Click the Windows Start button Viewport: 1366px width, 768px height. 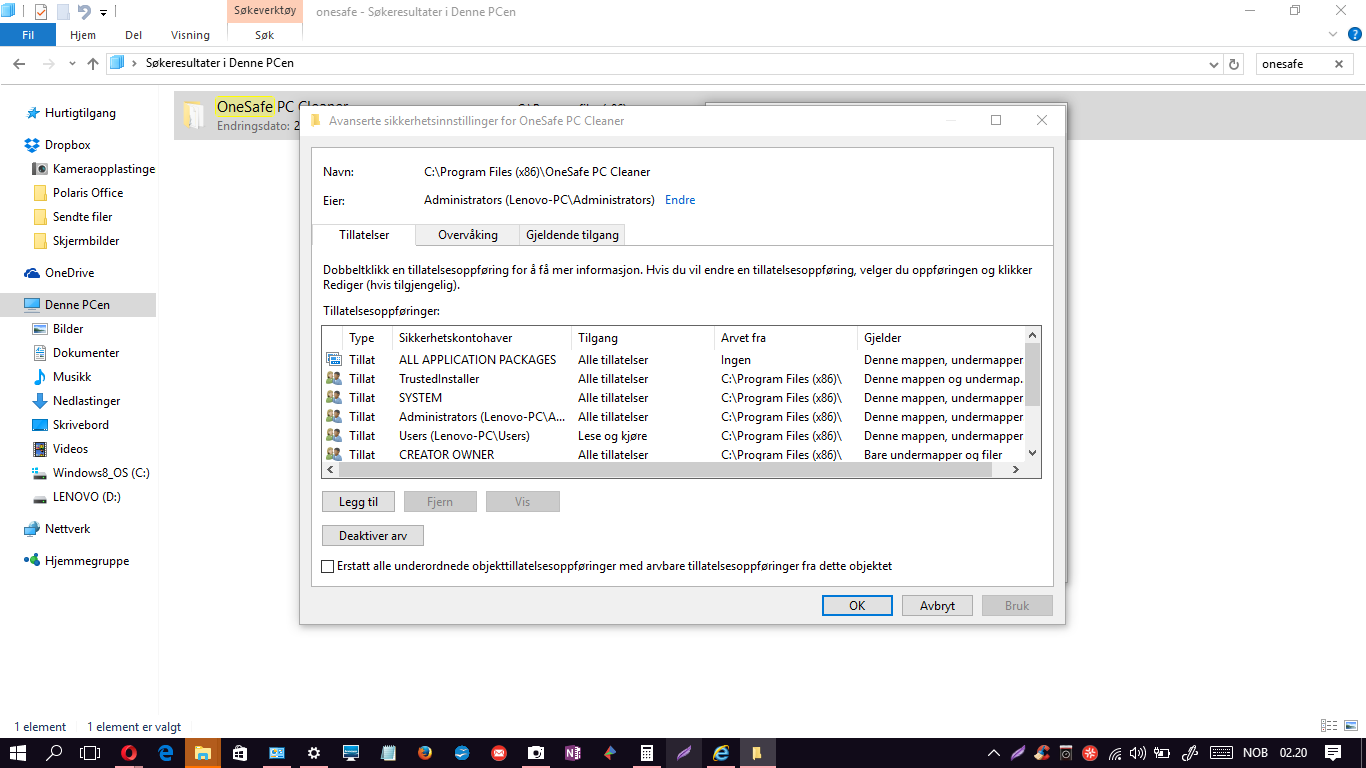pyautogui.click(x=18, y=753)
